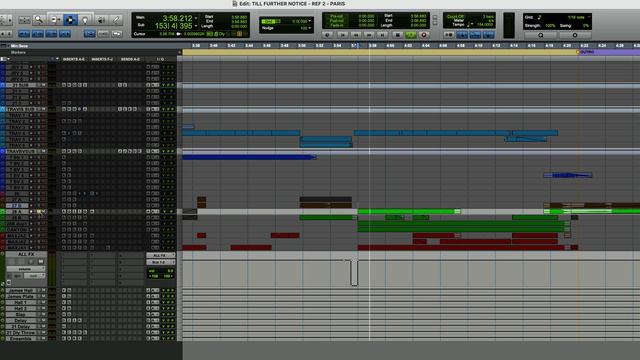Image resolution: width=640 pixels, height=360 pixels.
Task: Select the 21 Dly Throw track name
Action: [x=20, y=333]
